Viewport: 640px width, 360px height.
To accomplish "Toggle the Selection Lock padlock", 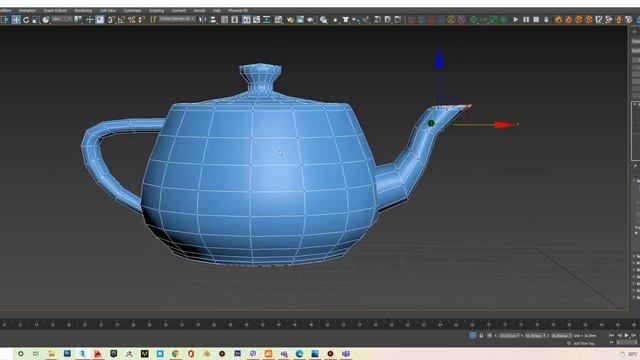I will pos(481,336).
